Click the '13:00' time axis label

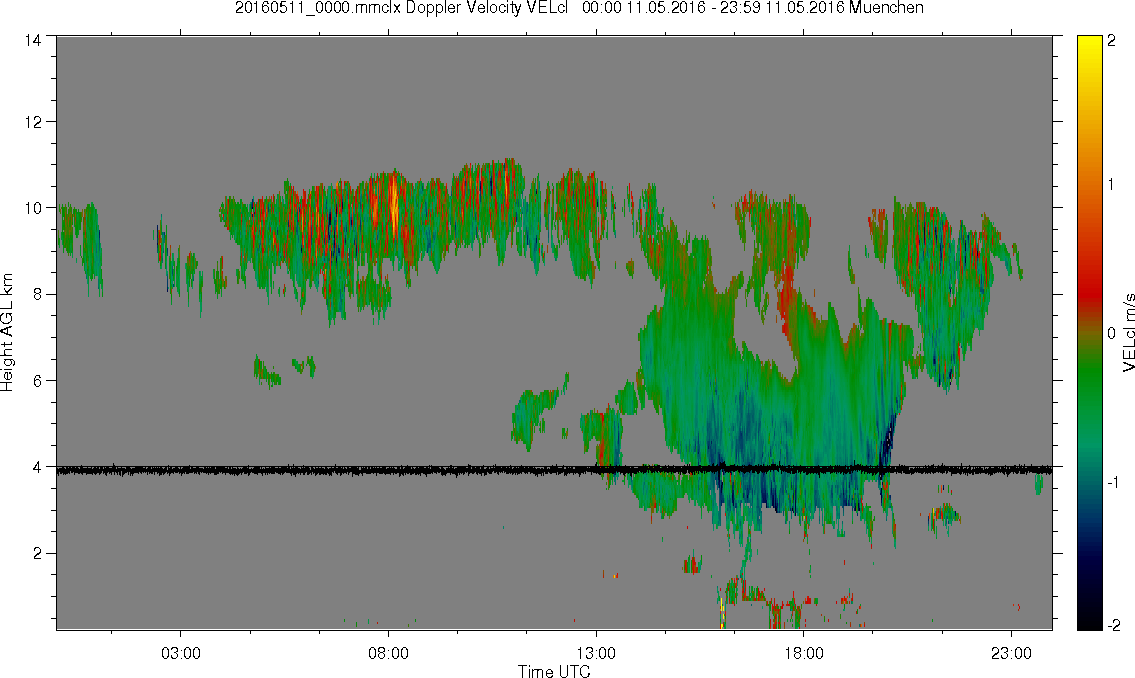[x=596, y=653]
